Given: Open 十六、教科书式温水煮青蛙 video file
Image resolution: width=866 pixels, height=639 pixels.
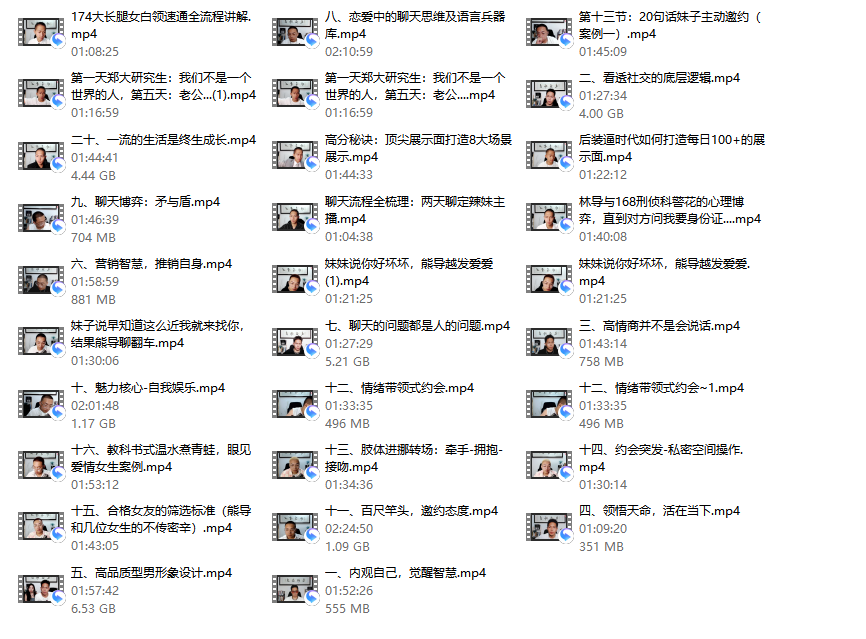Looking at the screenshot, I should [x=161, y=458].
